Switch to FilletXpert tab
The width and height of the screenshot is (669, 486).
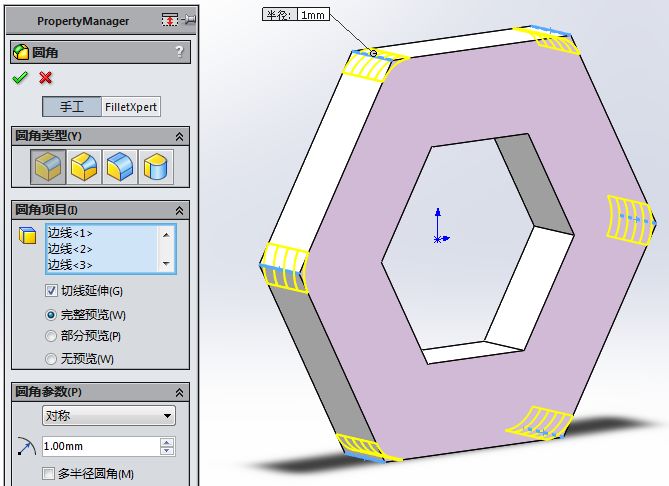click(131, 107)
